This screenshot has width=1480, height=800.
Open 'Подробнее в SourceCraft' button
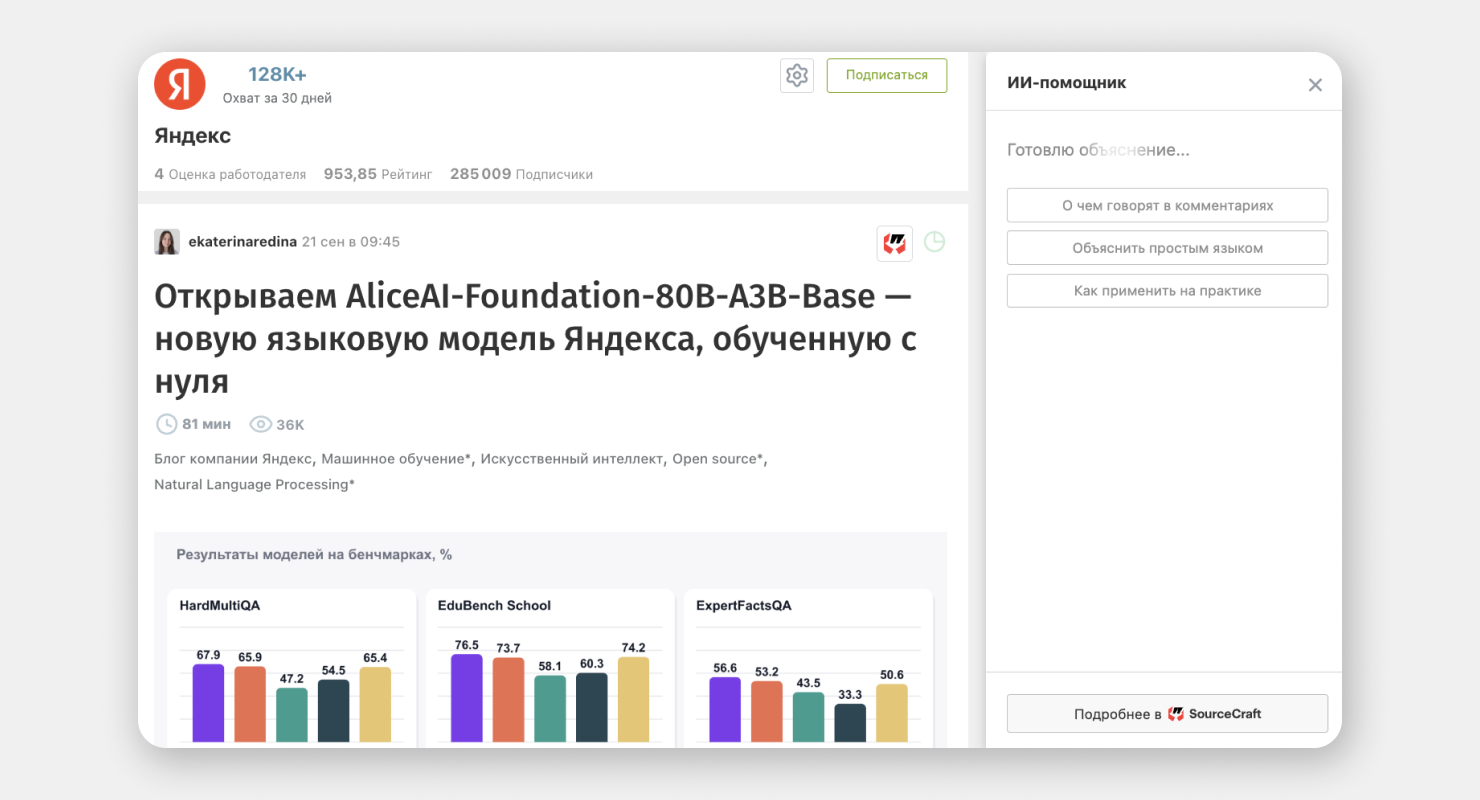(1167, 714)
